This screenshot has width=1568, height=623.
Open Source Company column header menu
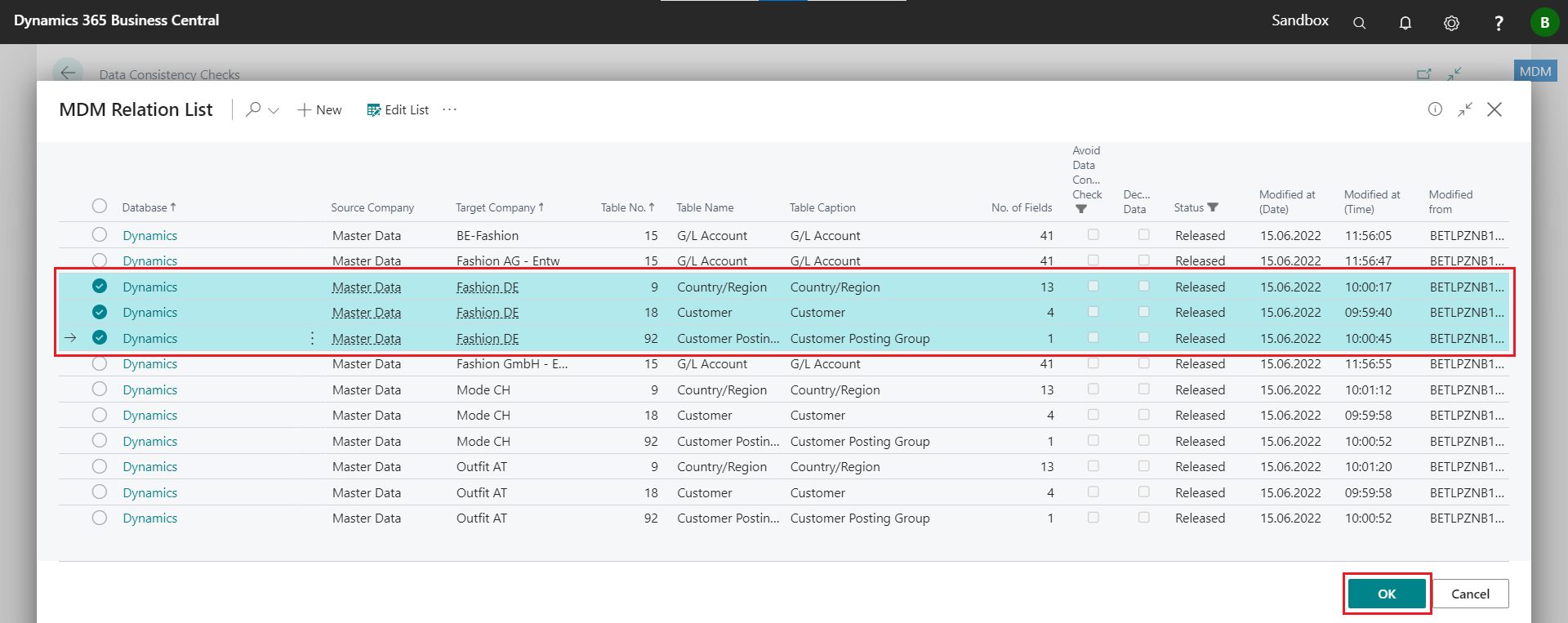pos(372,207)
